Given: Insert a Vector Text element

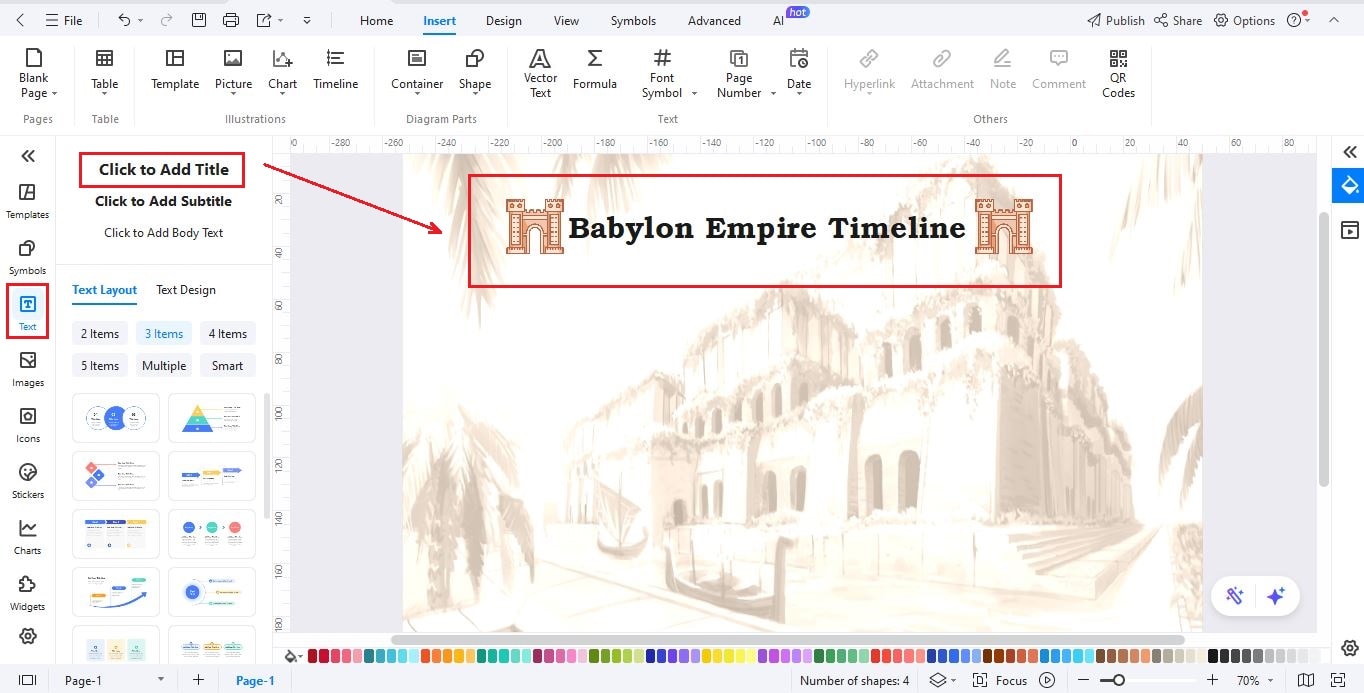Looking at the screenshot, I should pos(540,70).
